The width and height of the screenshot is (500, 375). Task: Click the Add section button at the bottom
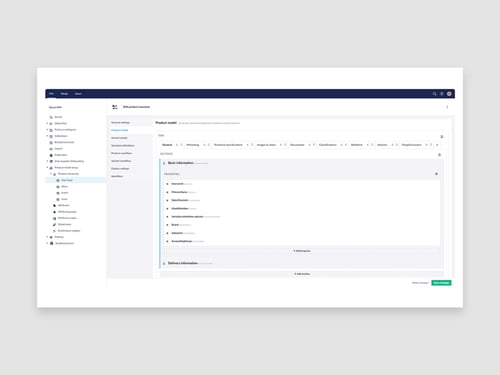[302, 274]
